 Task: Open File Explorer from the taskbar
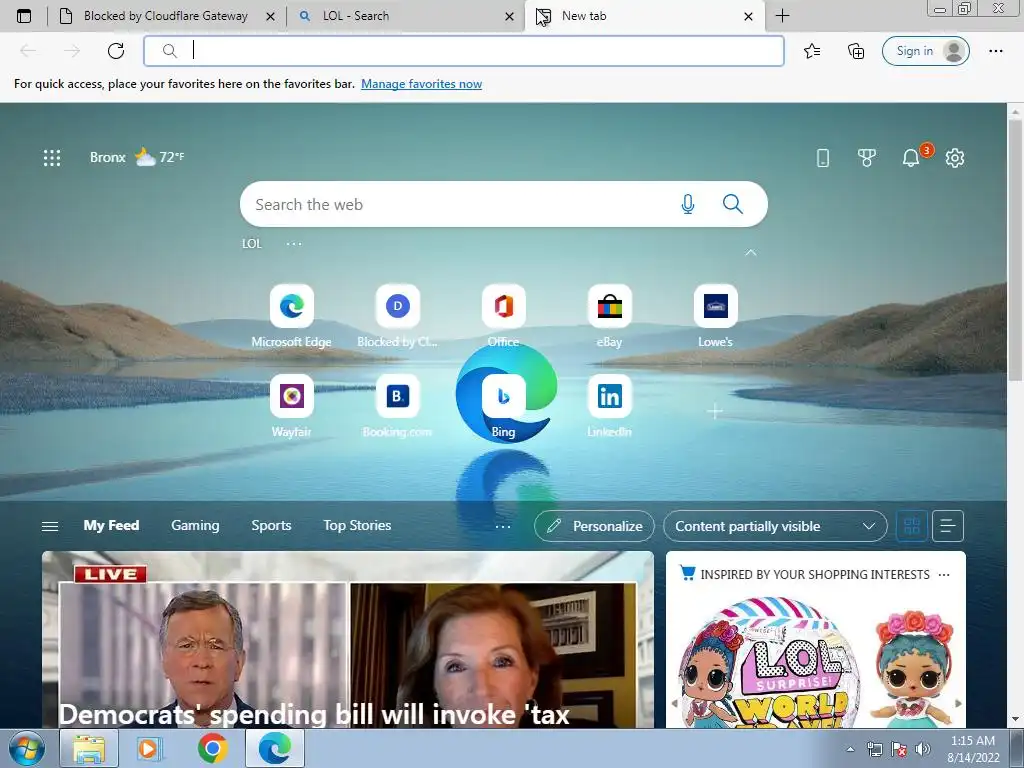pyautogui.click(x=89, y=748)
